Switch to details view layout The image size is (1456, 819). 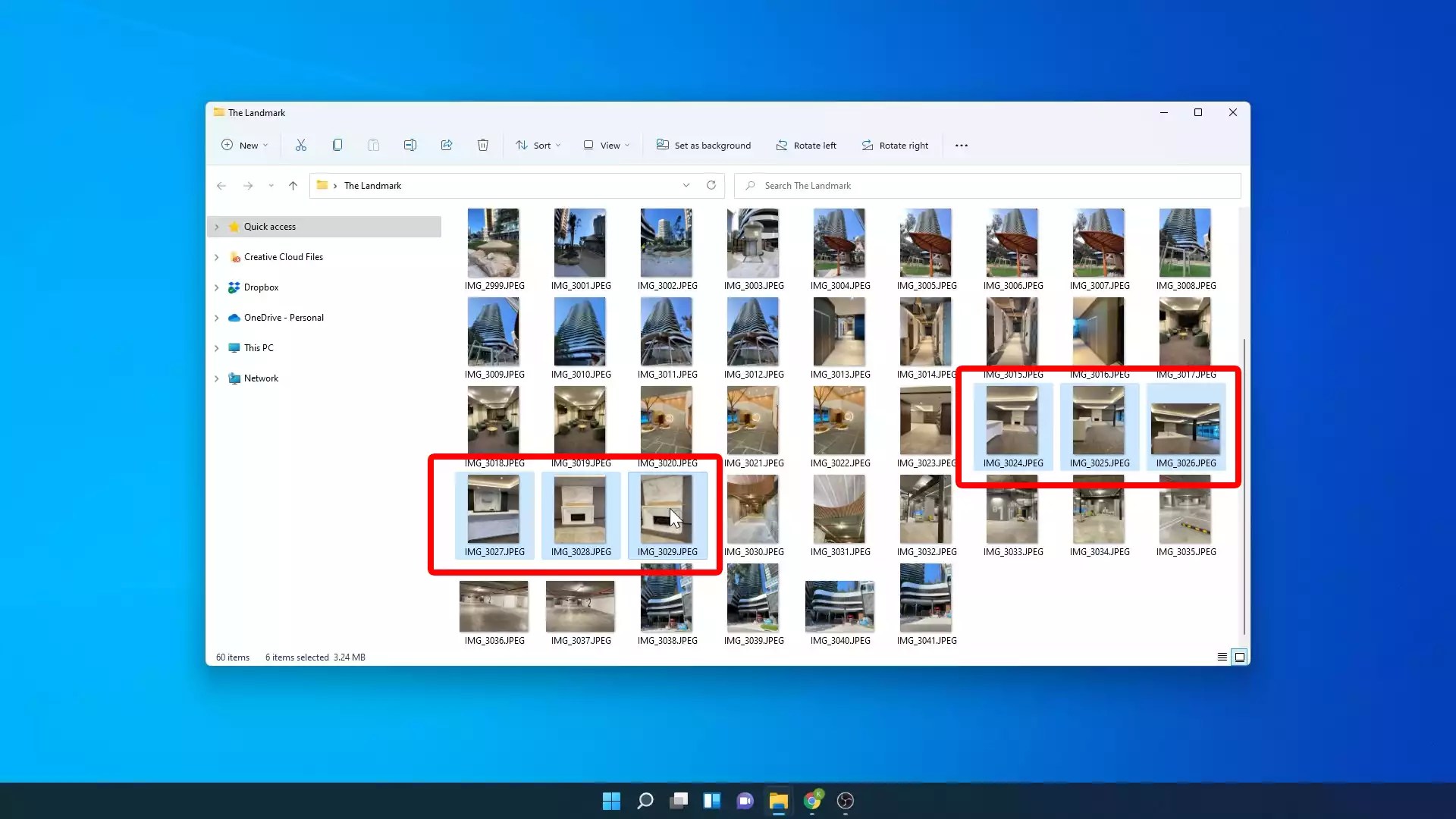tap(1222, 657)
